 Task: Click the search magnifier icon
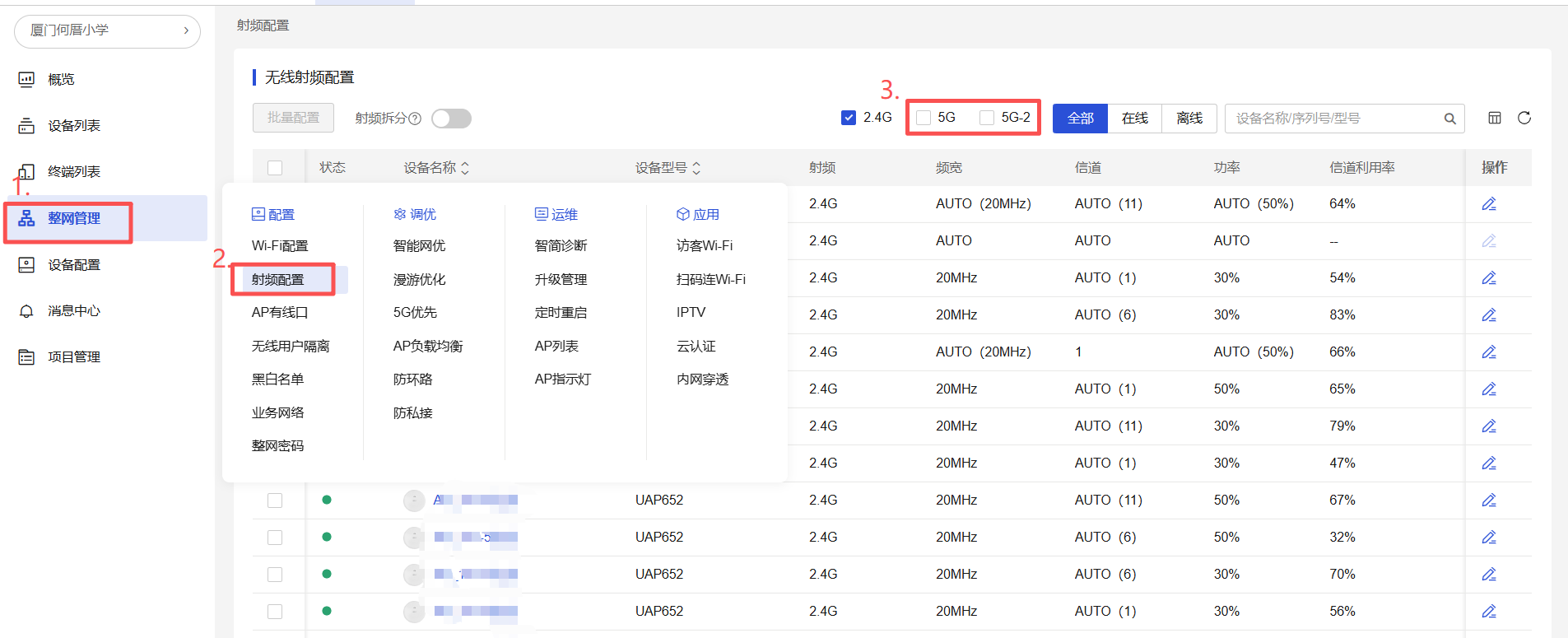tap(1449, 119)
